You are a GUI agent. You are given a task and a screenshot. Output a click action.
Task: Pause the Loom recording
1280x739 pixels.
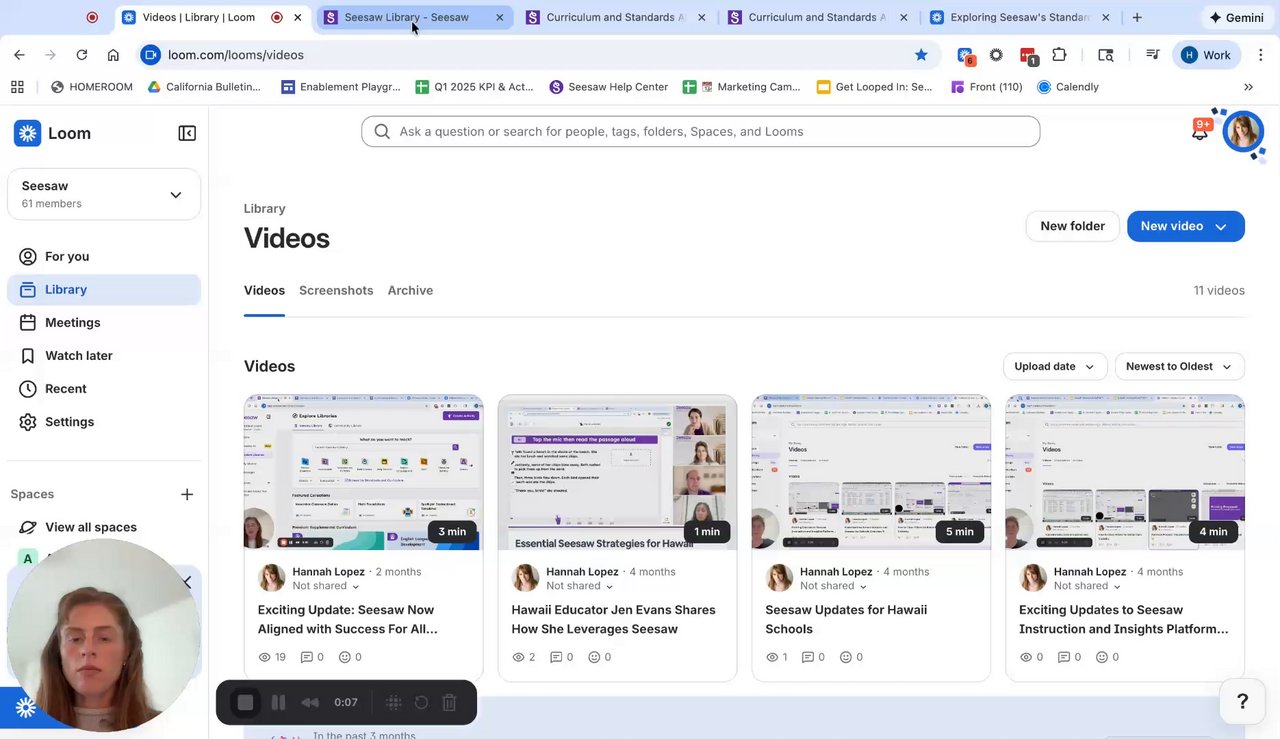279,702
